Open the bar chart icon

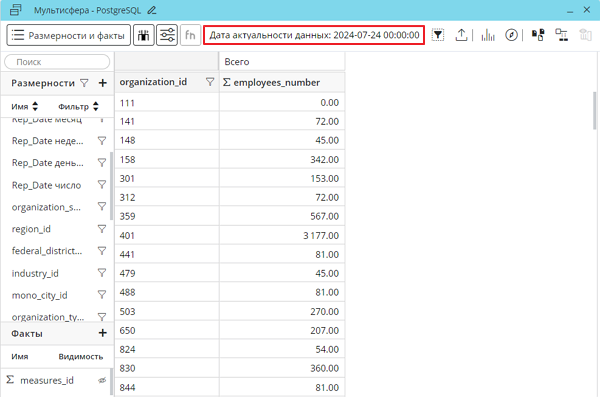point(488,35)
